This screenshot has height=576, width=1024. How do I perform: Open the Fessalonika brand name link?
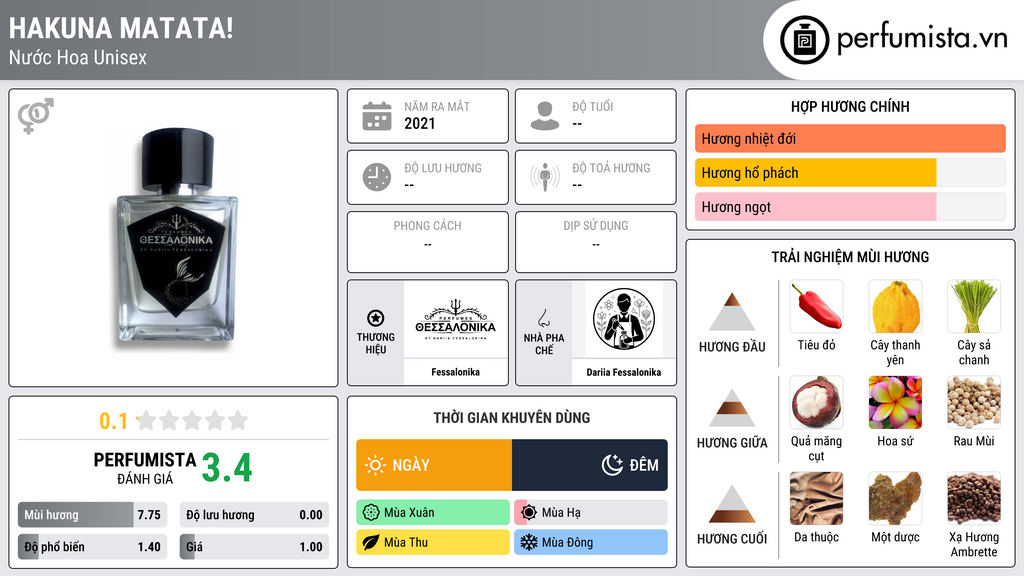pos(455,372)
